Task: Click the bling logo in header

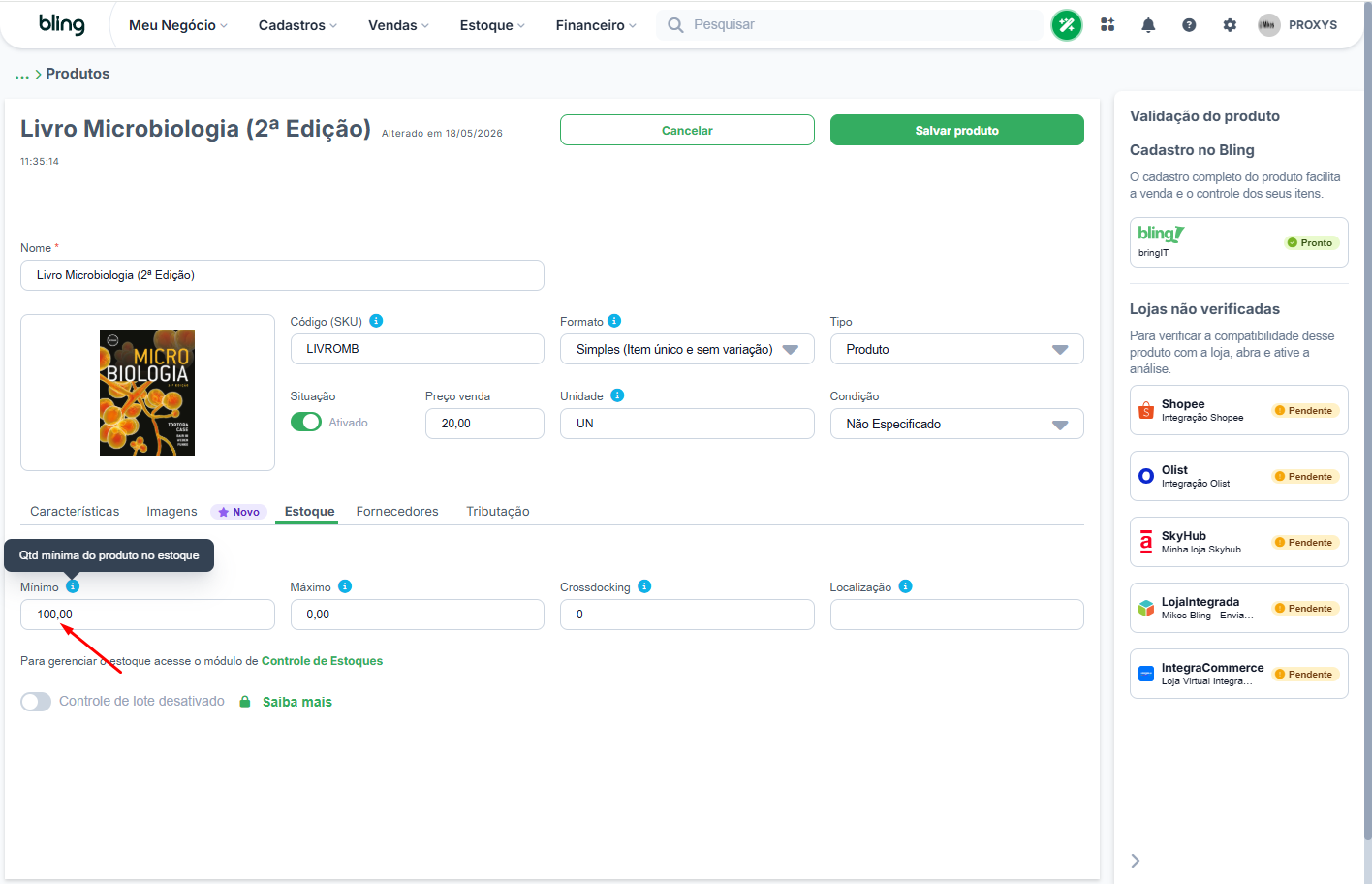Action: (62, 24)
